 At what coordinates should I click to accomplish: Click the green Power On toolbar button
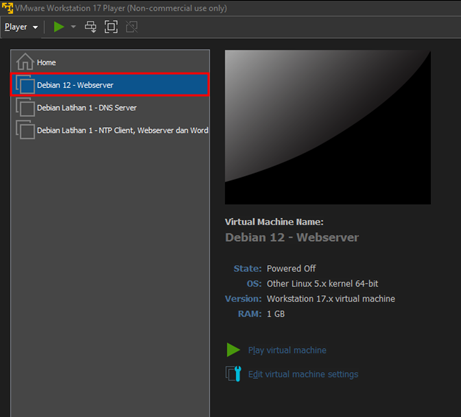tap(59, 27)
